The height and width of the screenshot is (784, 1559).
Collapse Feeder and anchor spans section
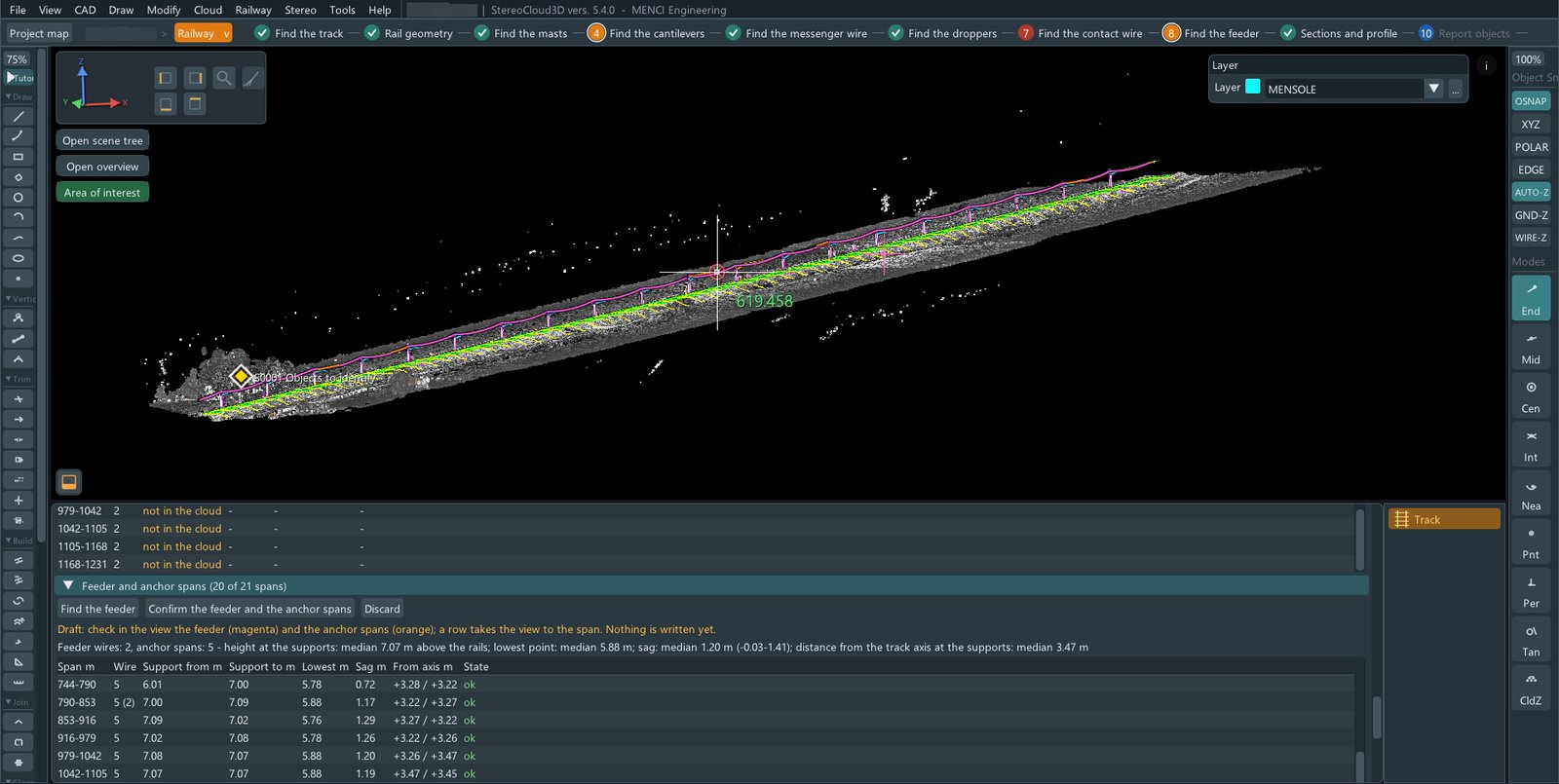(x=68, y=586)
